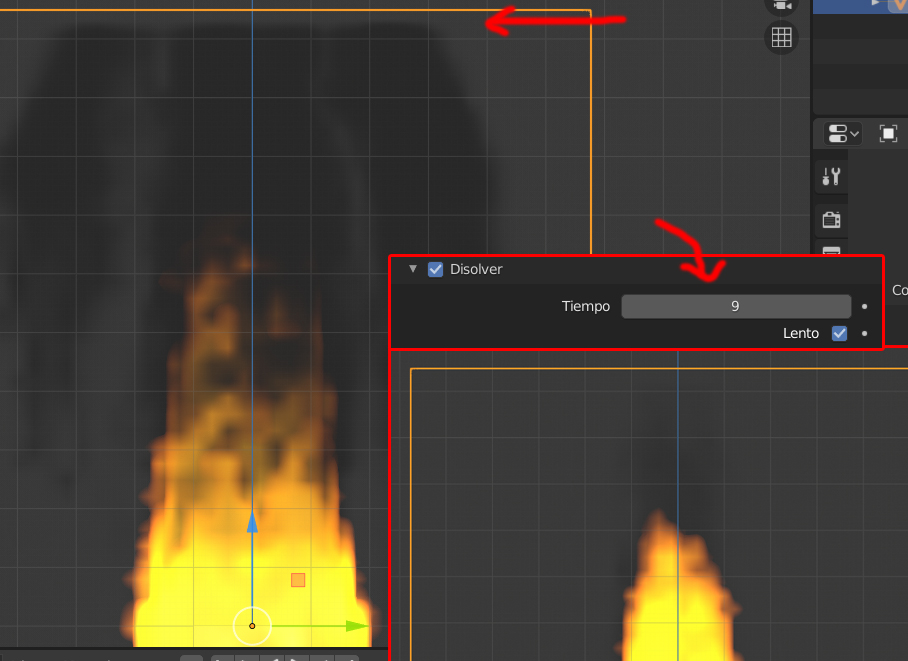Click the square frame icon in Properties header
Viewport: 908px width, 661px height.
point(888,134)
